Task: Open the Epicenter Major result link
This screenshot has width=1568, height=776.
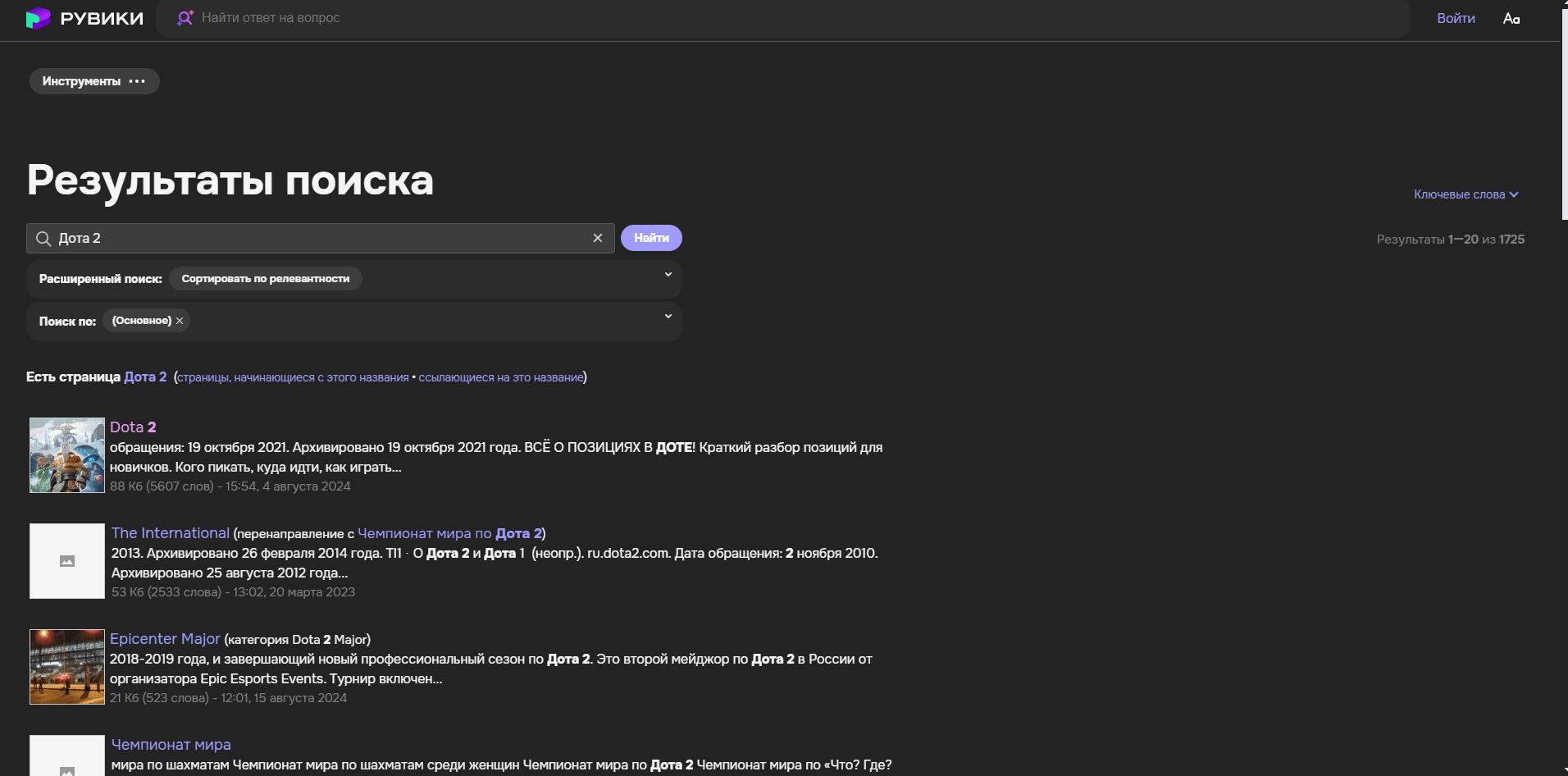Action: click(x=165, y=639)
